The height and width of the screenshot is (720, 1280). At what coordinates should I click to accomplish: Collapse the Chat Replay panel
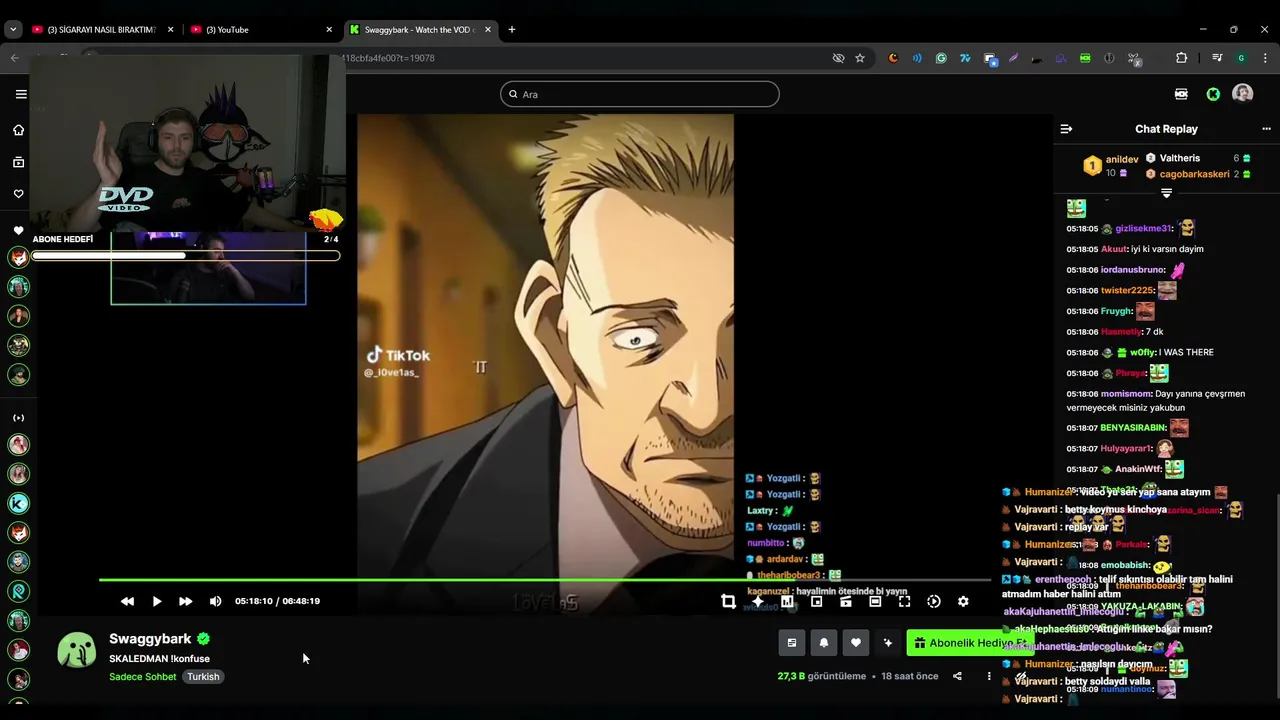1066,129
